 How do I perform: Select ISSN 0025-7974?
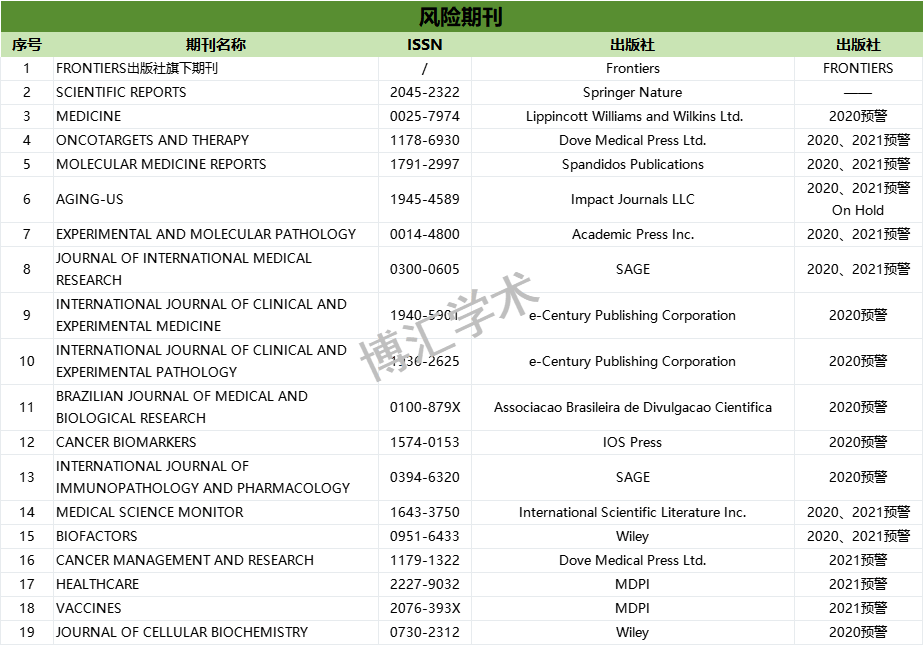click(x=424, y=117)
